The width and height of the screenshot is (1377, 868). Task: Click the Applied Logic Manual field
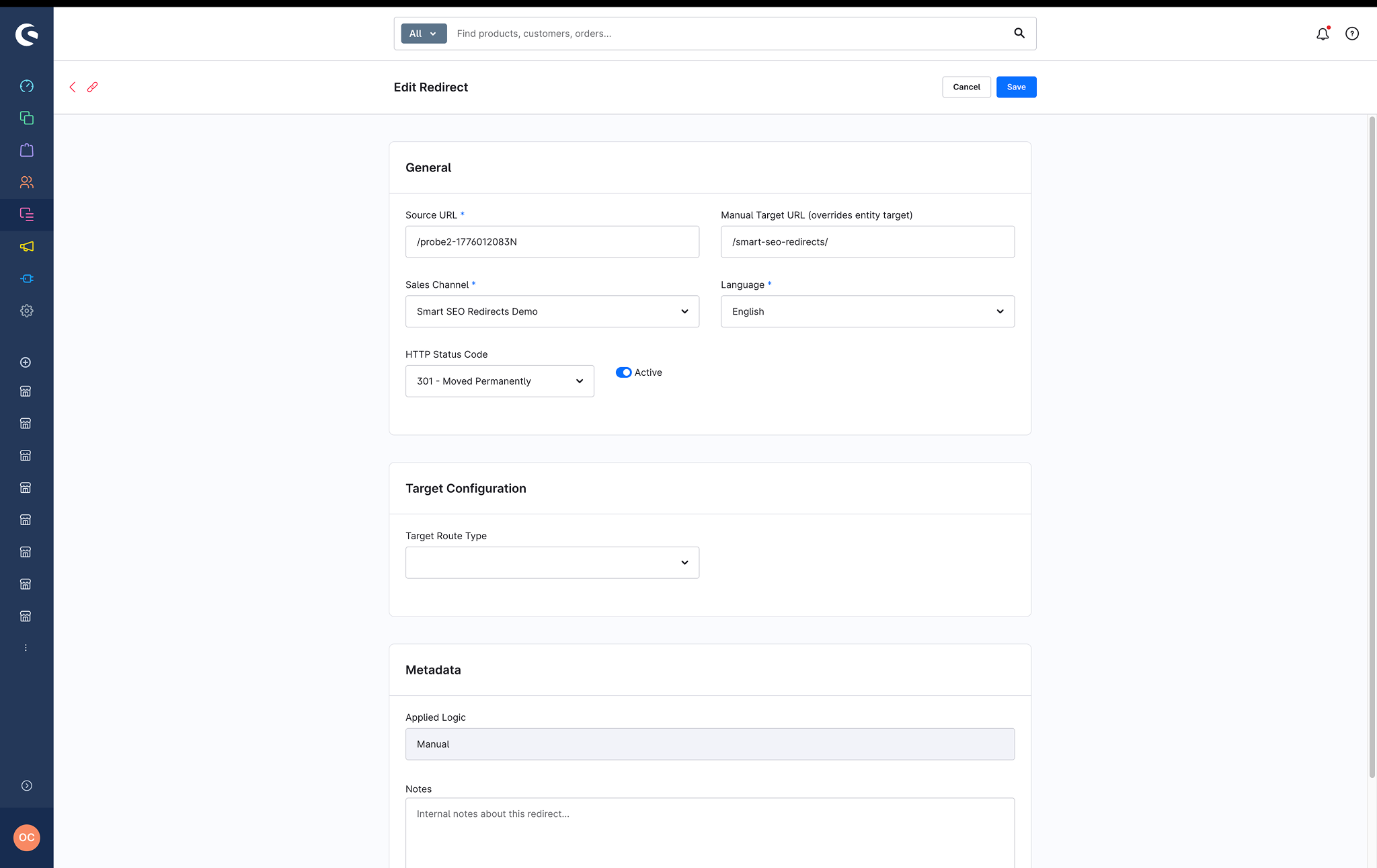pyautogui.click(x=710, y=744)
